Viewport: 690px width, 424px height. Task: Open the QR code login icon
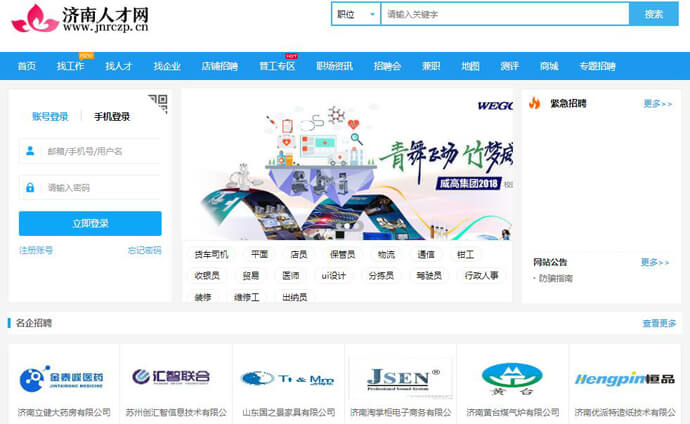[156, 101]
